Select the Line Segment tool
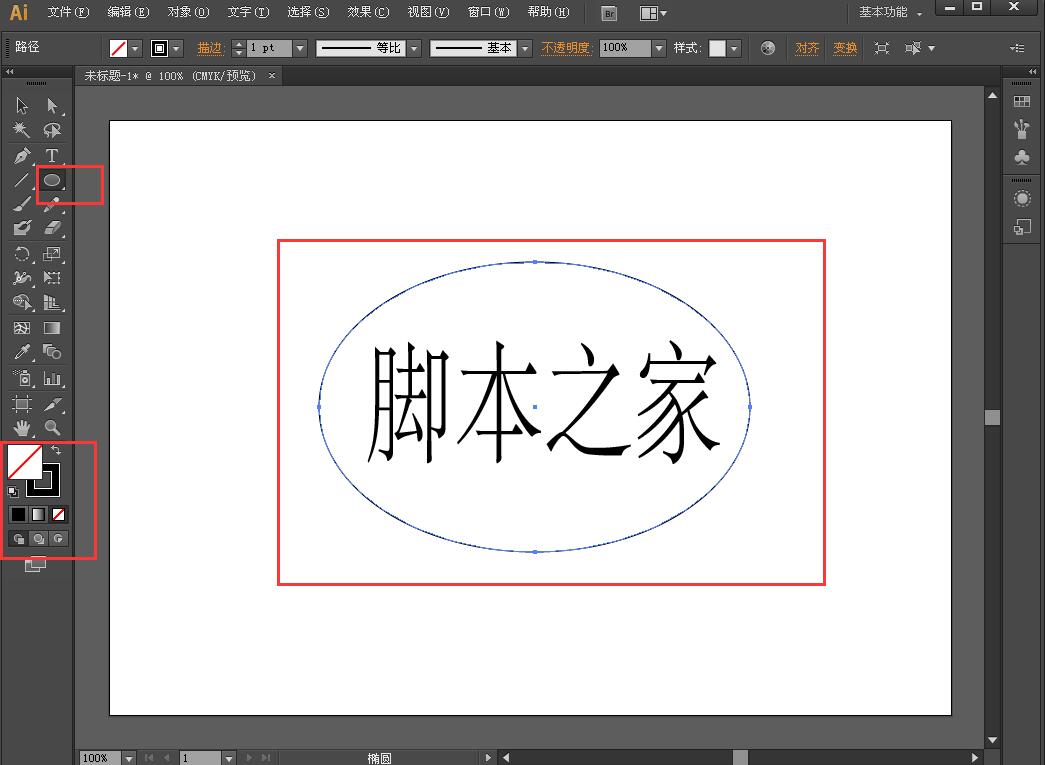 [x=22, y=180]
